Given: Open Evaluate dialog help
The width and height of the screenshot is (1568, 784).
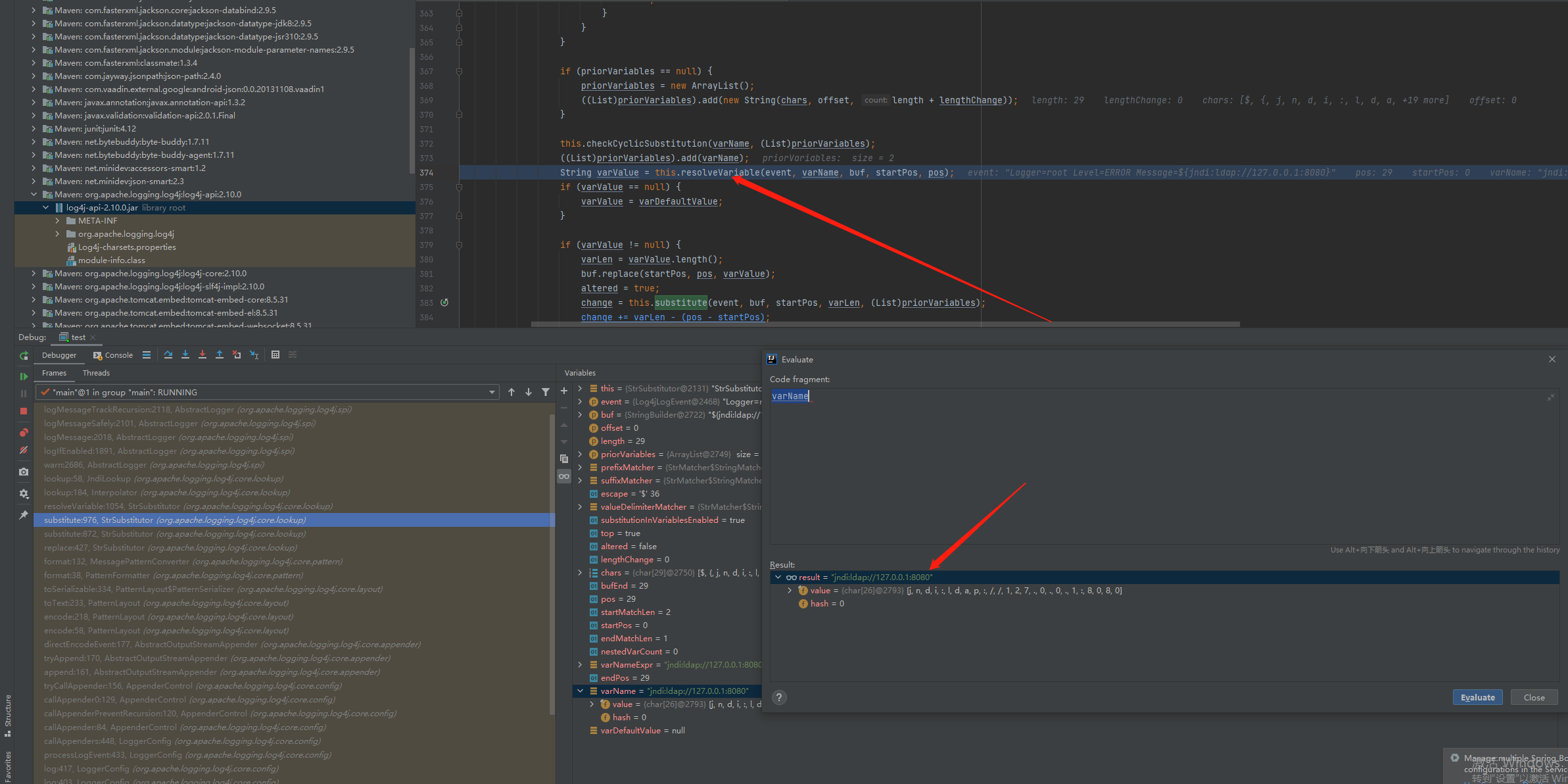Looking at the screenshot, I should click(x=779, y=697).
